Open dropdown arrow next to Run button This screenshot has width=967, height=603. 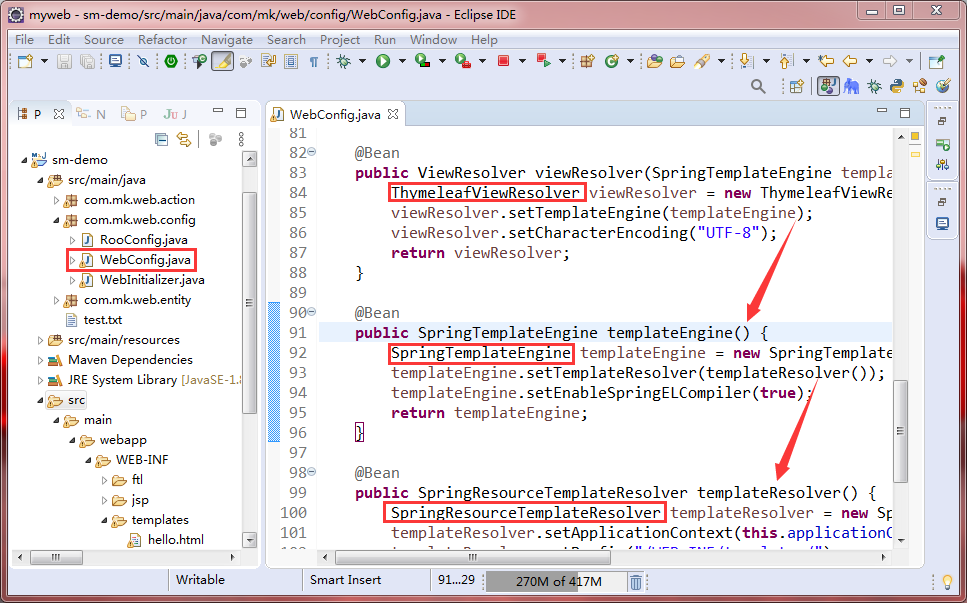(402, 61)
